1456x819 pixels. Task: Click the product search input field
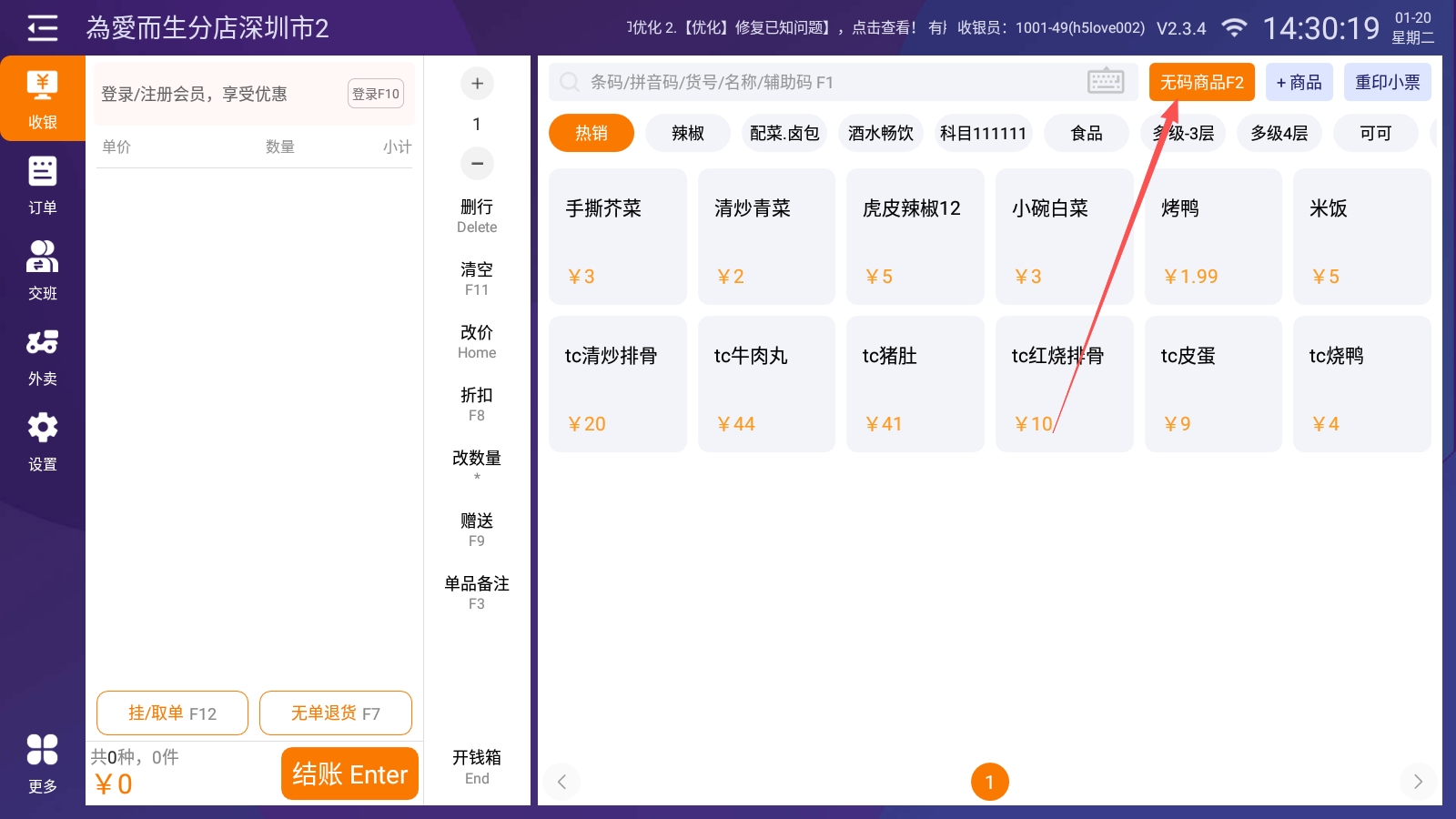click(x=819, y=82)
